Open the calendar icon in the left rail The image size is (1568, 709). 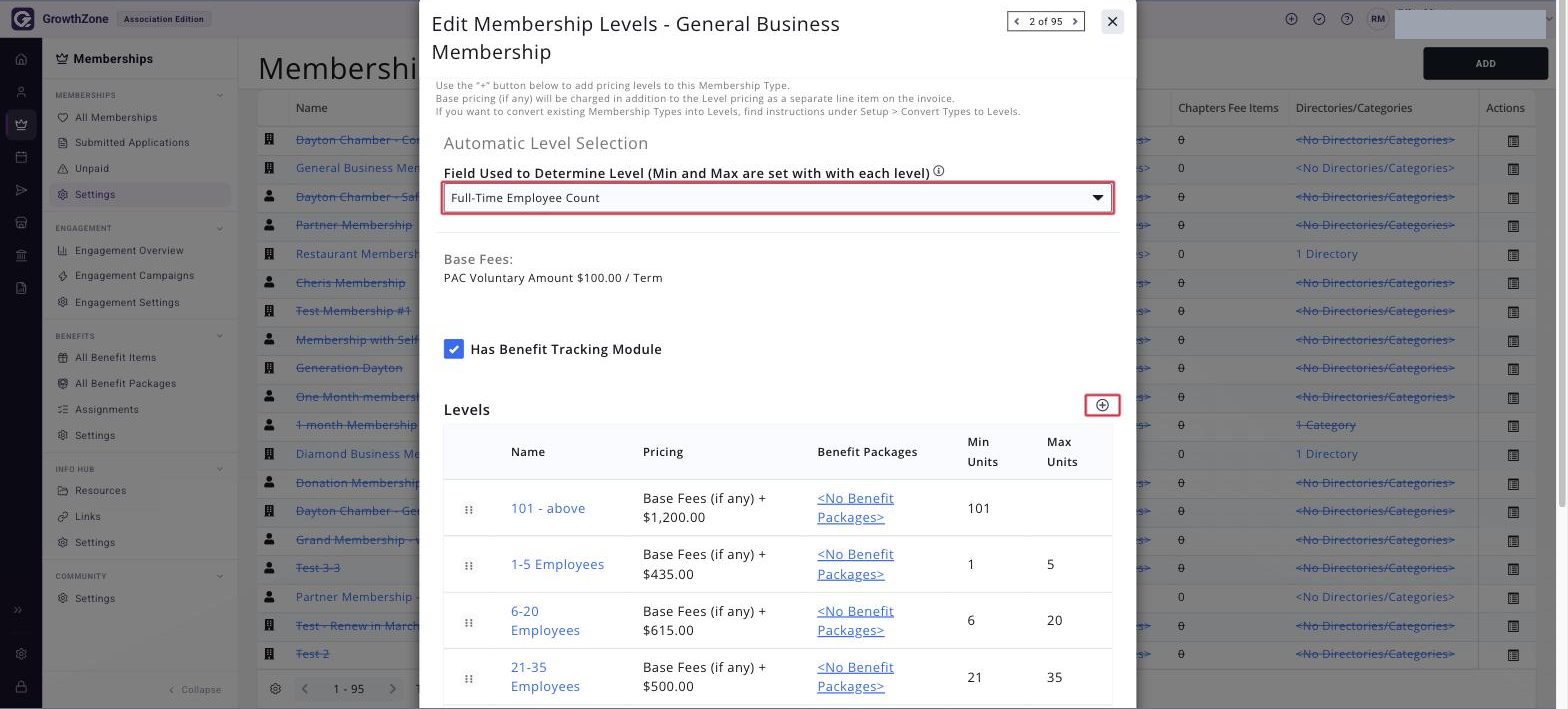(x=21, y=157)
